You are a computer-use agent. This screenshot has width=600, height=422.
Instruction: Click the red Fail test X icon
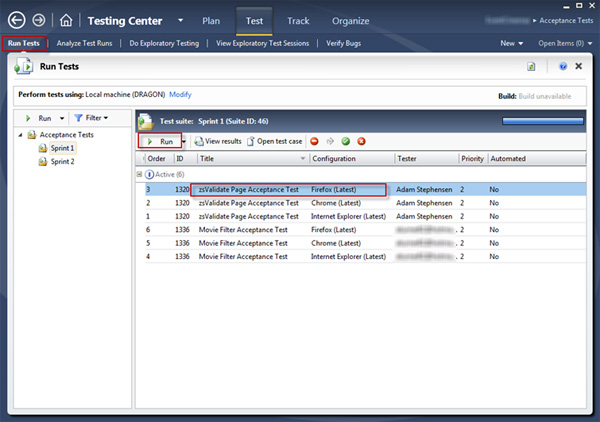coord(361,141)
